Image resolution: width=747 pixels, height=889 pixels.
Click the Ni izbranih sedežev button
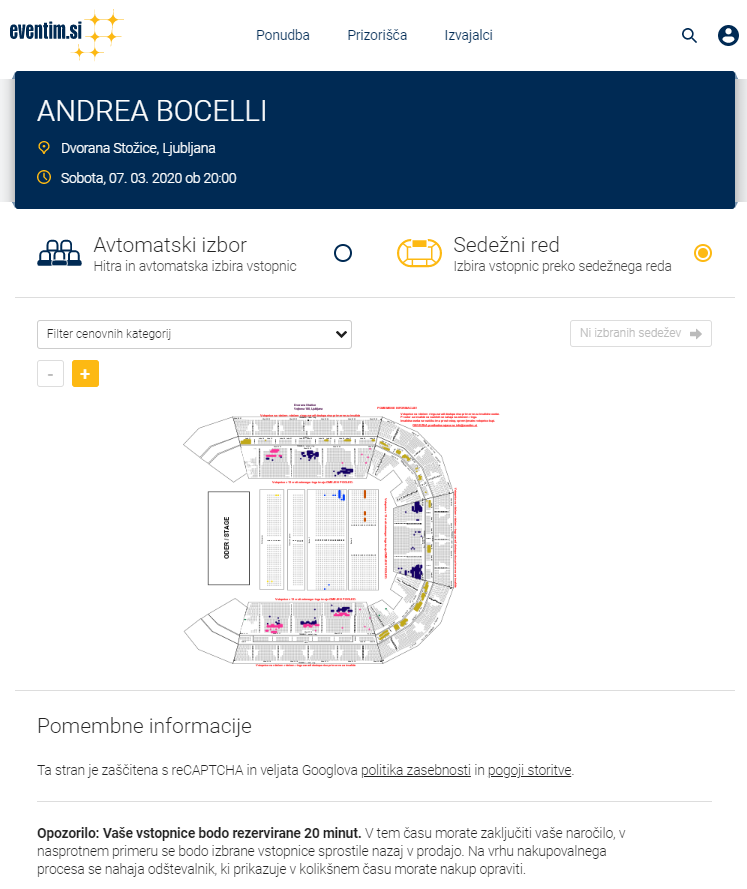pyautogui.click(x=641, y=333)
